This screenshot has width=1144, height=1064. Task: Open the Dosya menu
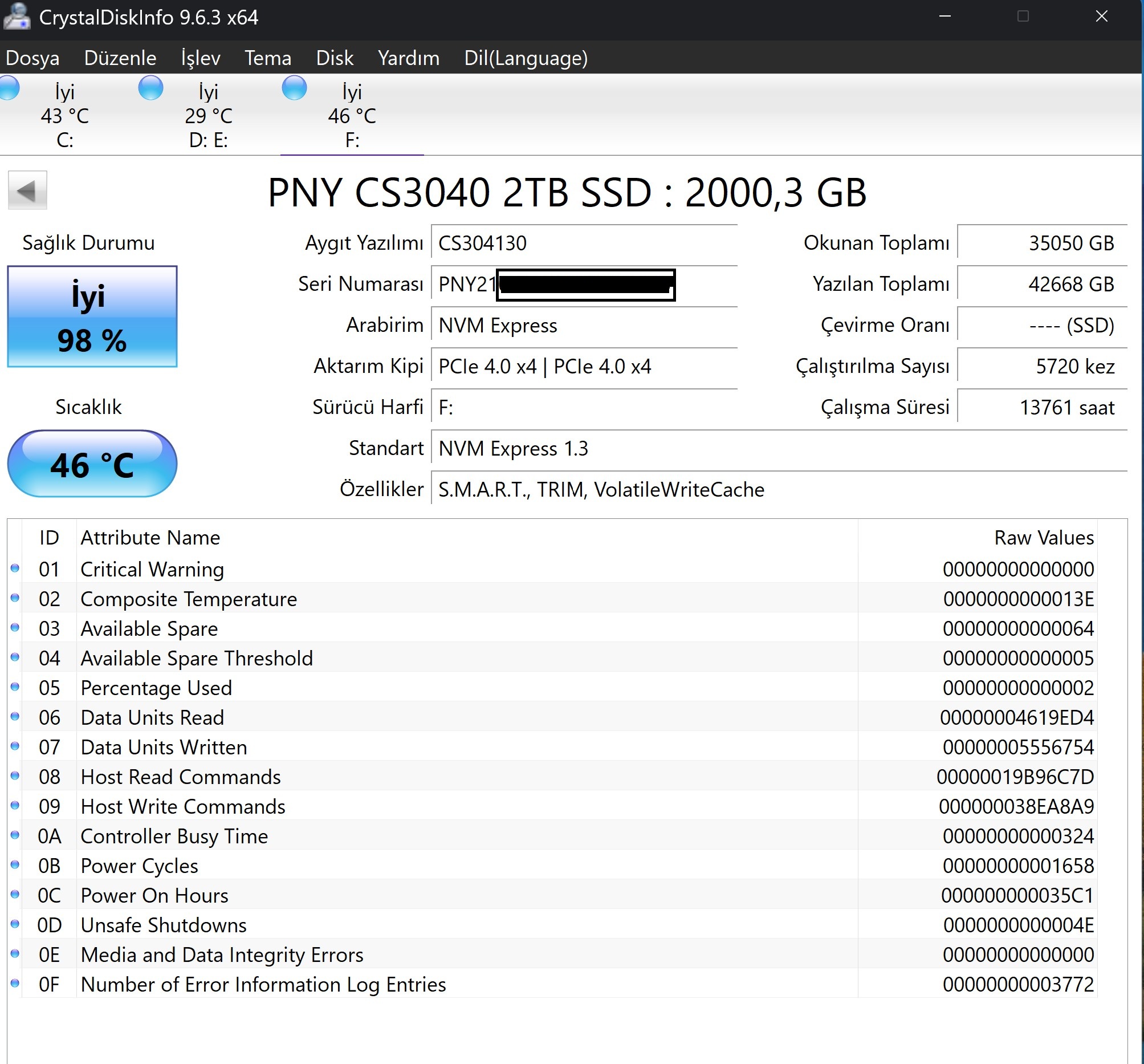32,58
